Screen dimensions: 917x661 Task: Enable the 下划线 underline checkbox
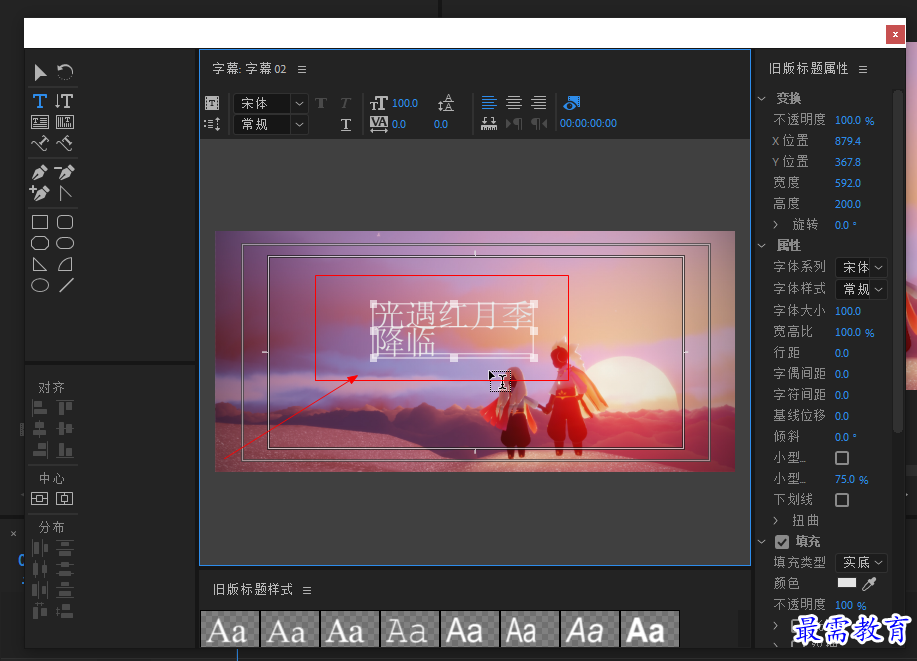pos(842,500)
